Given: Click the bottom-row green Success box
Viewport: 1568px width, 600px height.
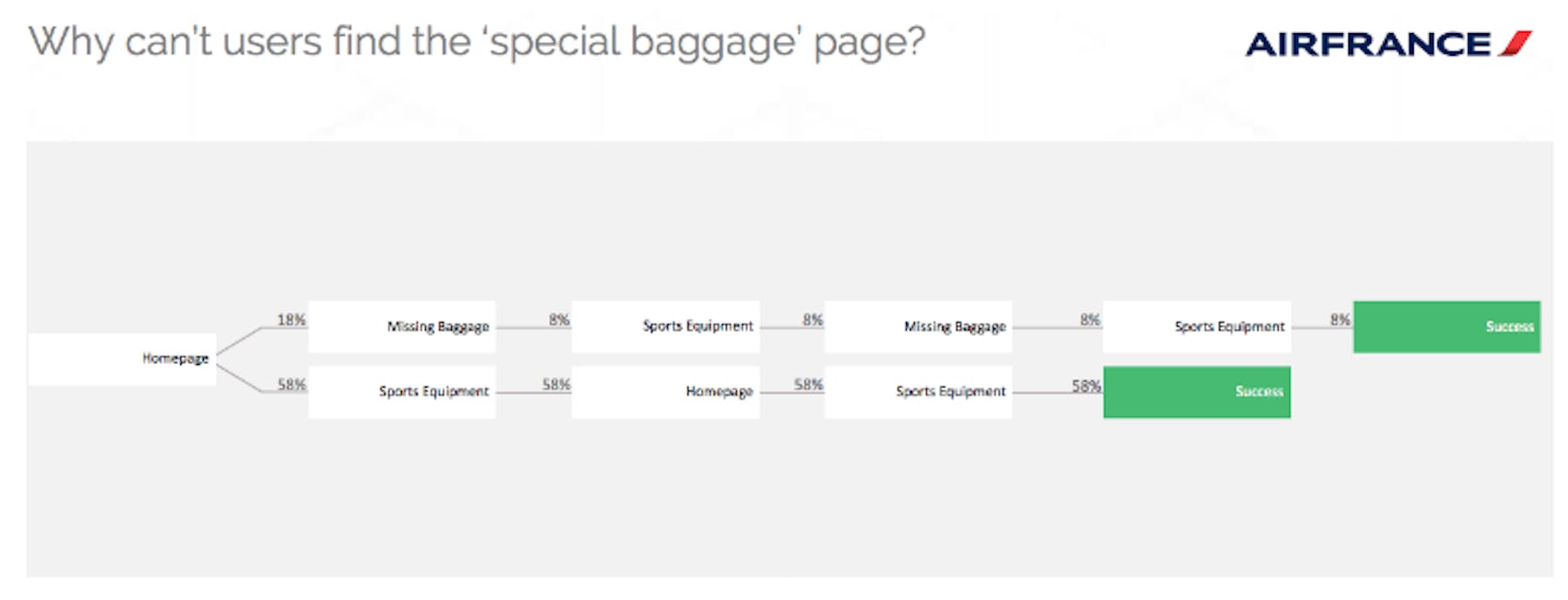Looking at the screenshot, I should (x=1197, y=392).
